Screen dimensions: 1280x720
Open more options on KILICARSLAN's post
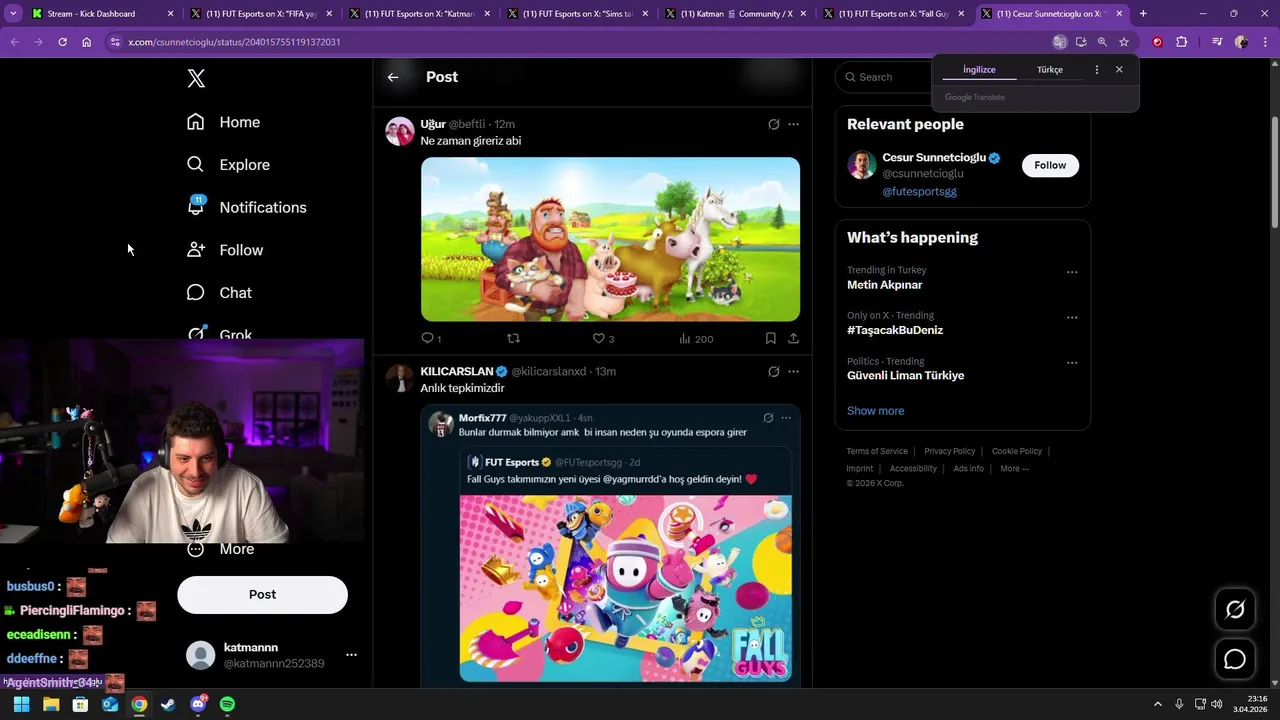coord(793,371)
